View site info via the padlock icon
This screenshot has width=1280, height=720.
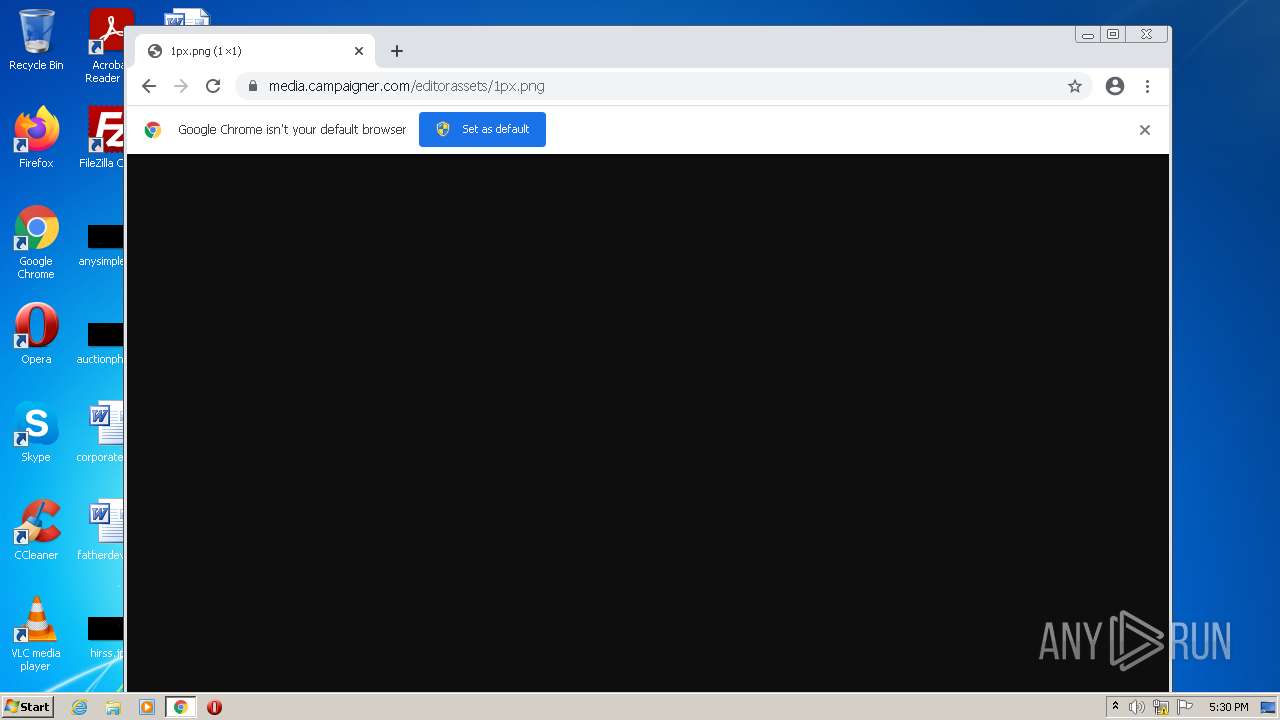tap(252, 86)
